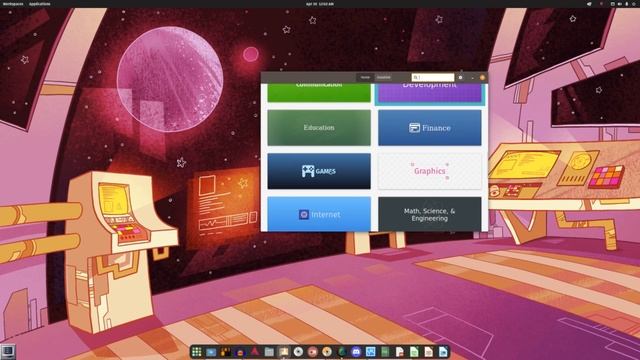
Task: Focus the shop search field
Action: [433, 77]
